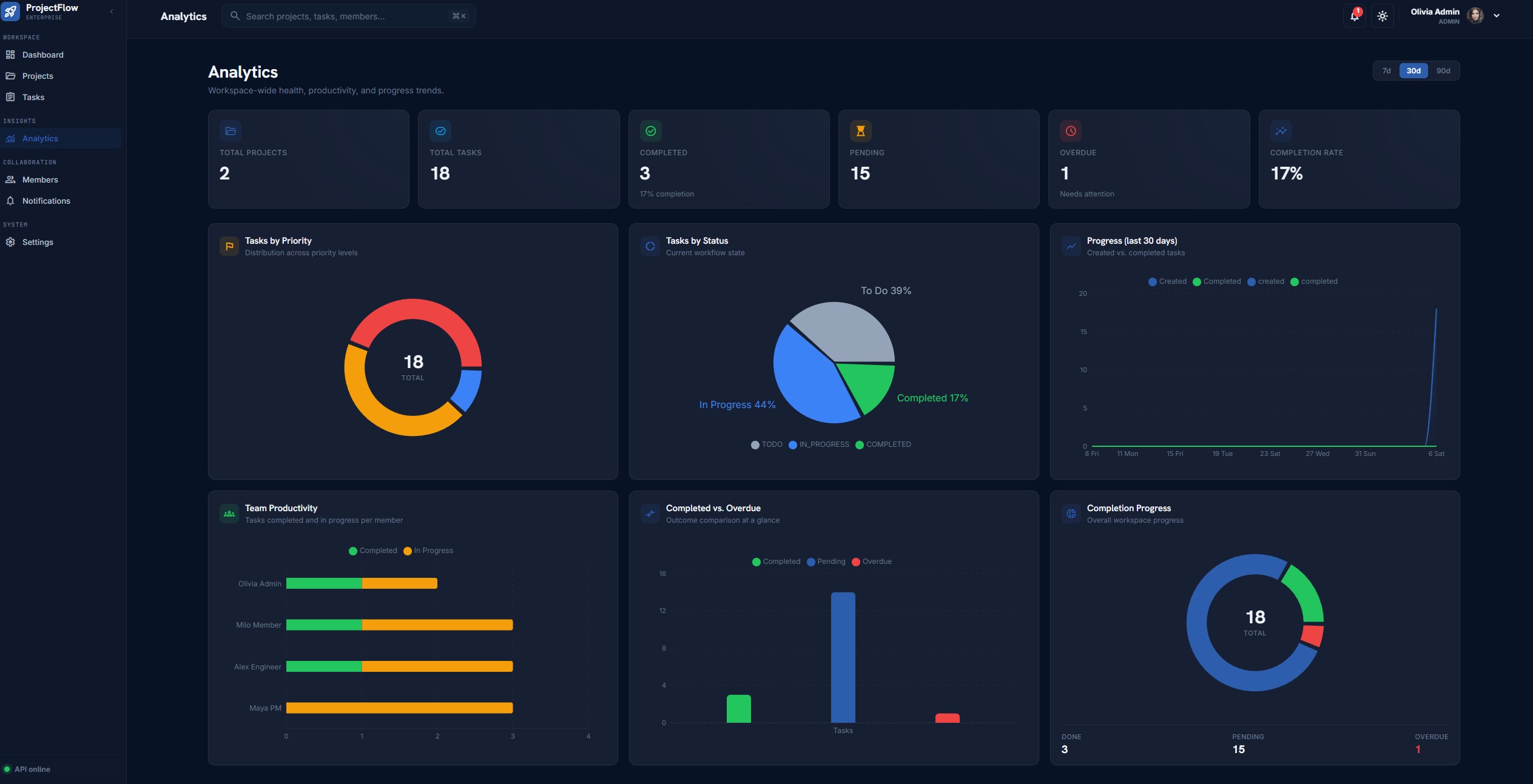Click the Analytics chart icon in sidebar

pos(10,138)
